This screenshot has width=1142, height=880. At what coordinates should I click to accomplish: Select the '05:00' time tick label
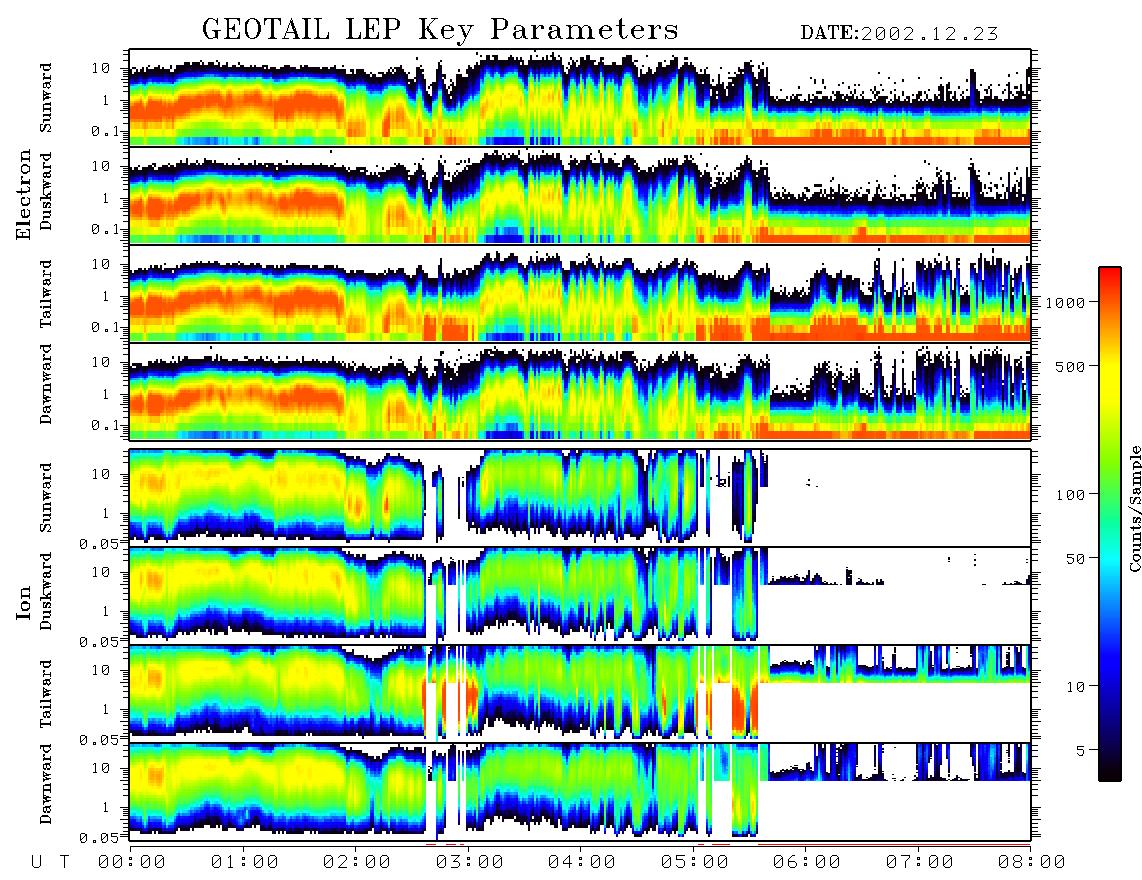(695, 863)
